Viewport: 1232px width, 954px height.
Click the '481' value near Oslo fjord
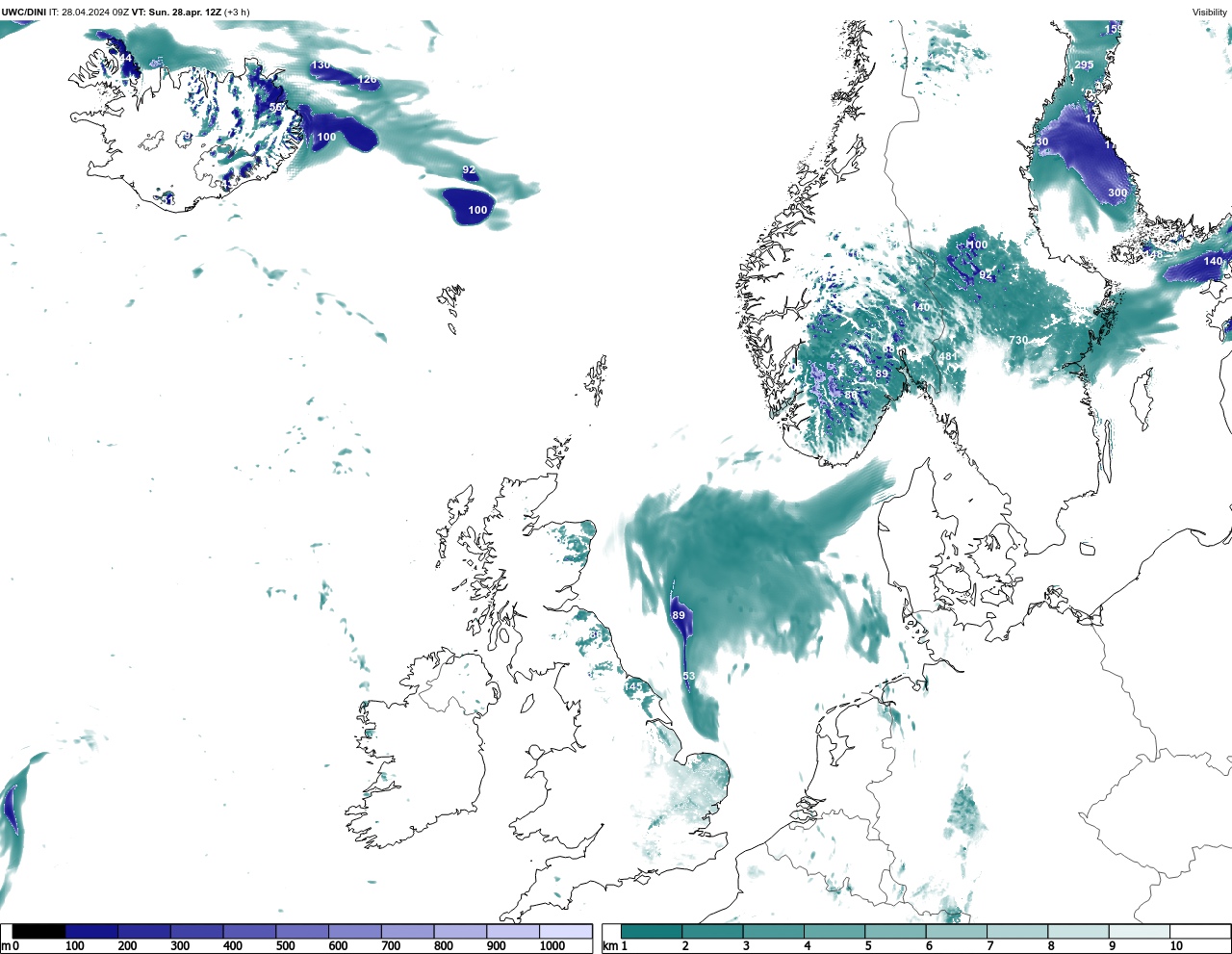(948, 357)
